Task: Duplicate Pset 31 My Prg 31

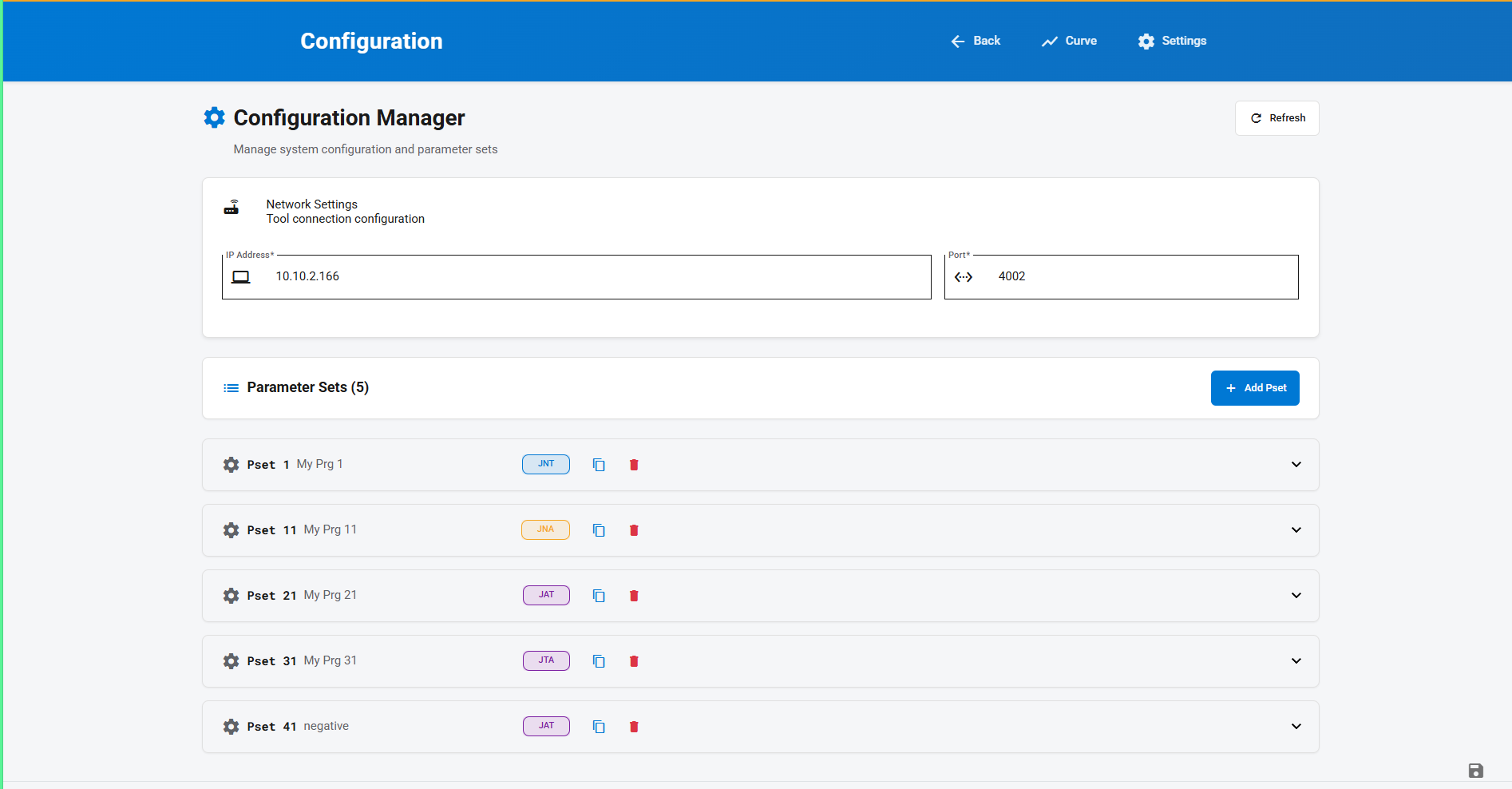Action: pyautogui.click(x=599, y=661)
